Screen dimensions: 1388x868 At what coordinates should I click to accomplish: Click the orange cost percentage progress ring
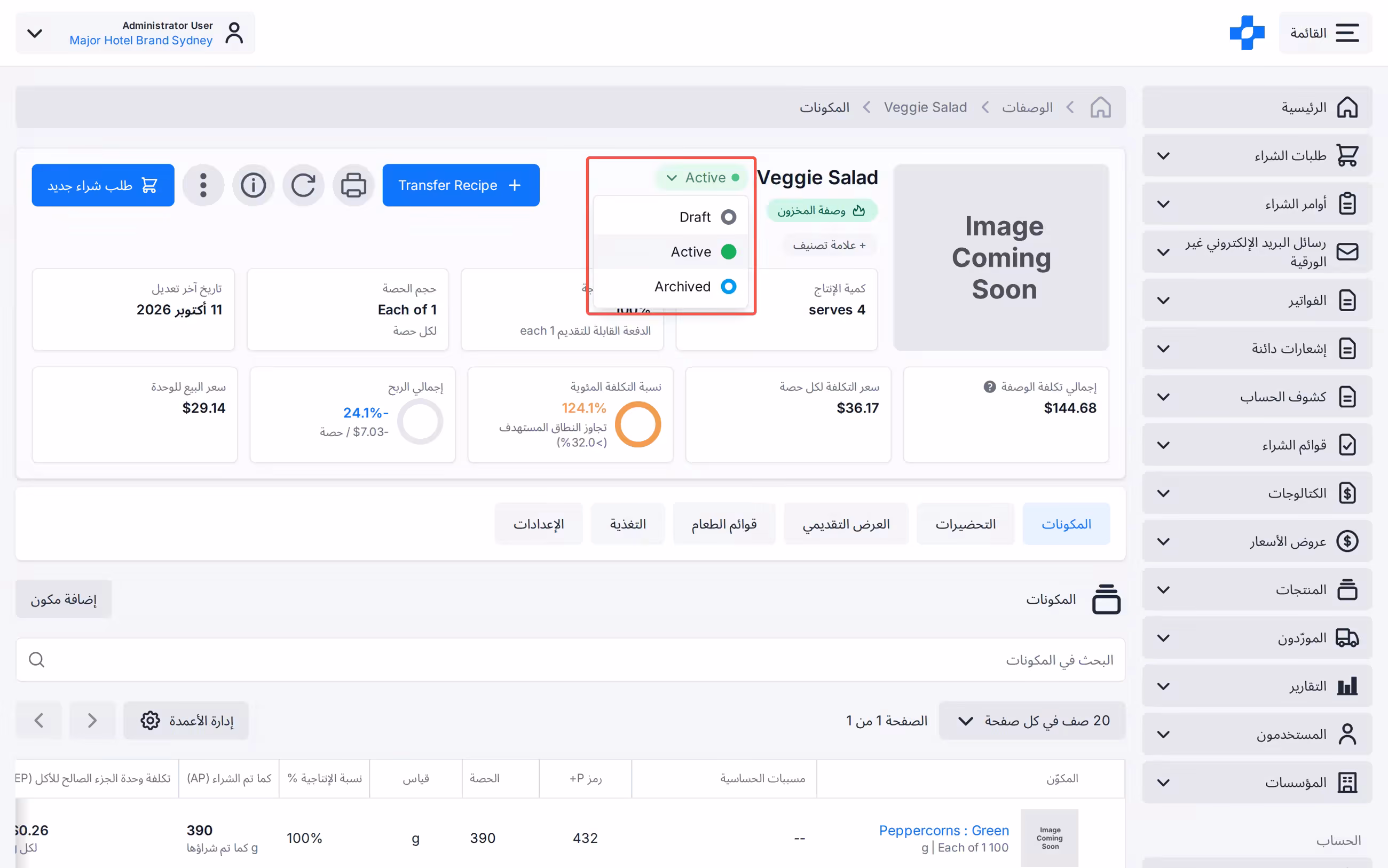tap(638, 424)
